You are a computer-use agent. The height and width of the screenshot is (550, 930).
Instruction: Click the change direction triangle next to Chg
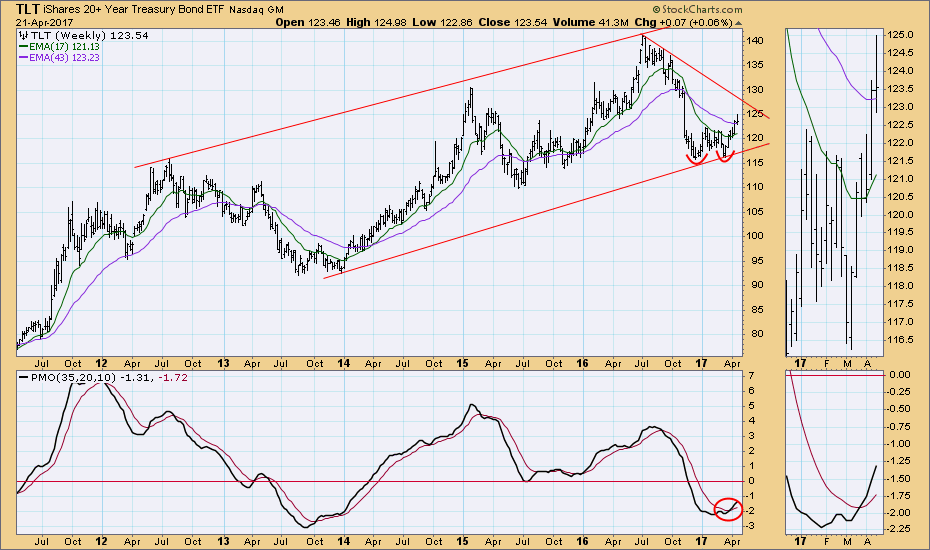click(x=738, y=21)
